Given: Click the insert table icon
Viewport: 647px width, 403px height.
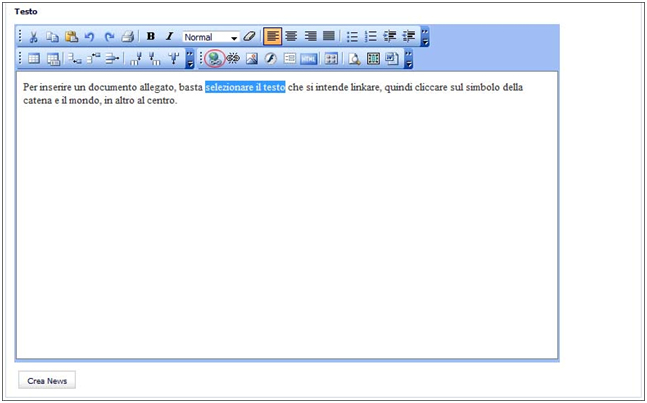Looking at the screenshot, I should point(34,59).
